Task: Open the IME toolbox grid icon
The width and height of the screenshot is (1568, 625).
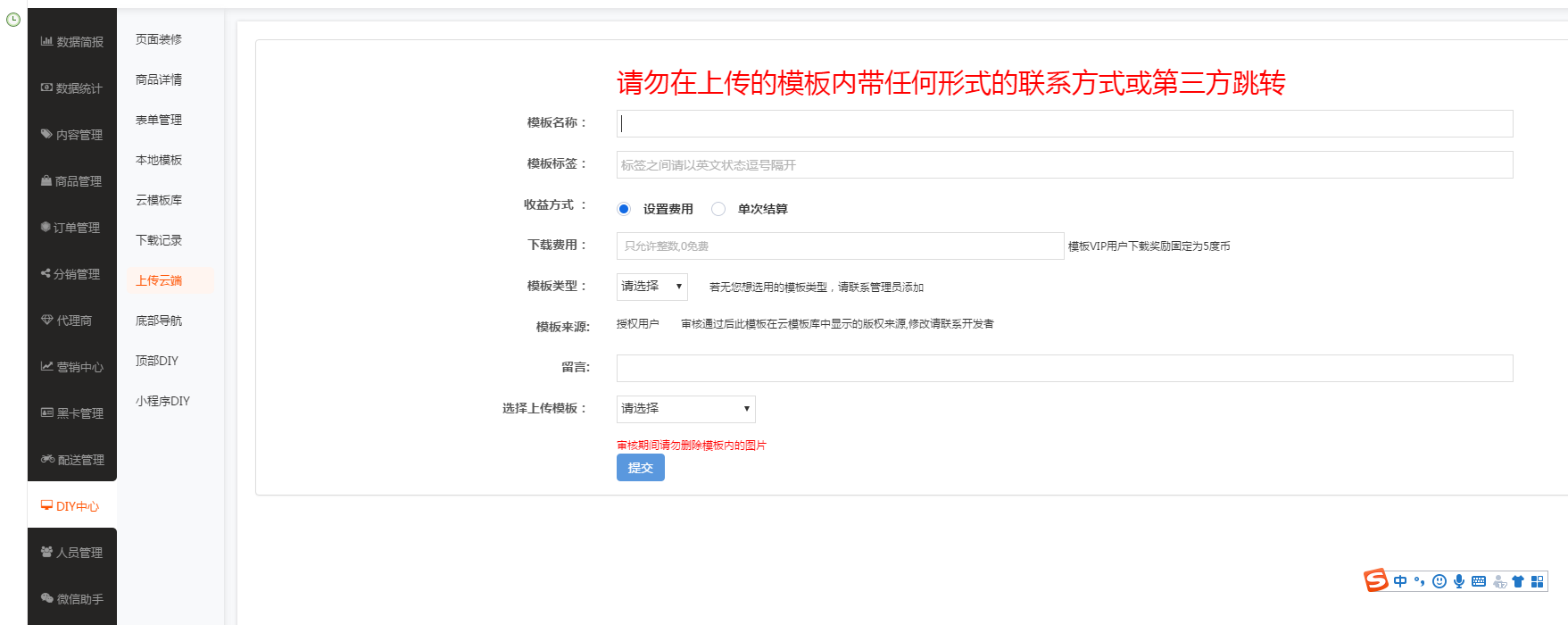Action: 1537,581
